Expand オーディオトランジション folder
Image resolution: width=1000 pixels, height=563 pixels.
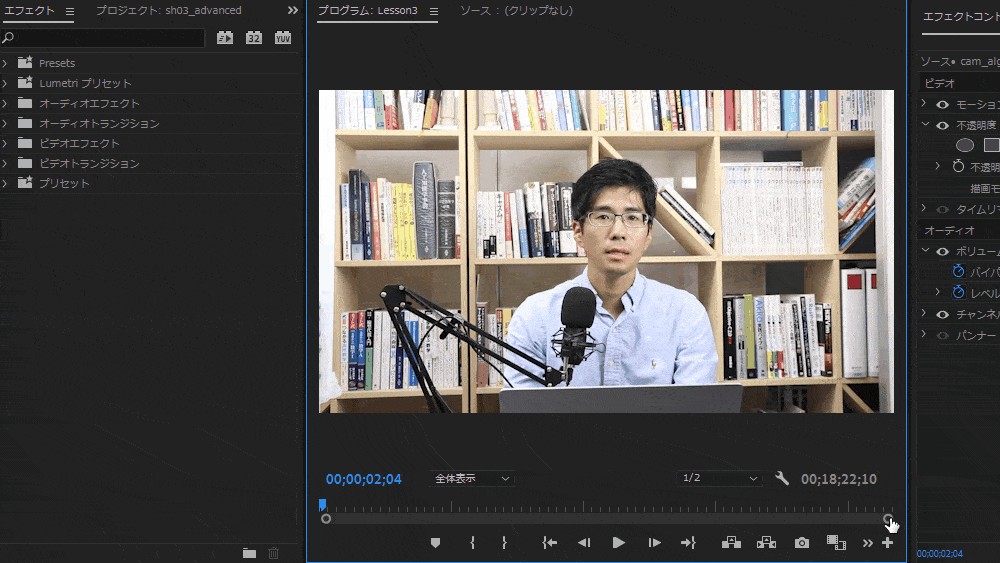[5, 123]
